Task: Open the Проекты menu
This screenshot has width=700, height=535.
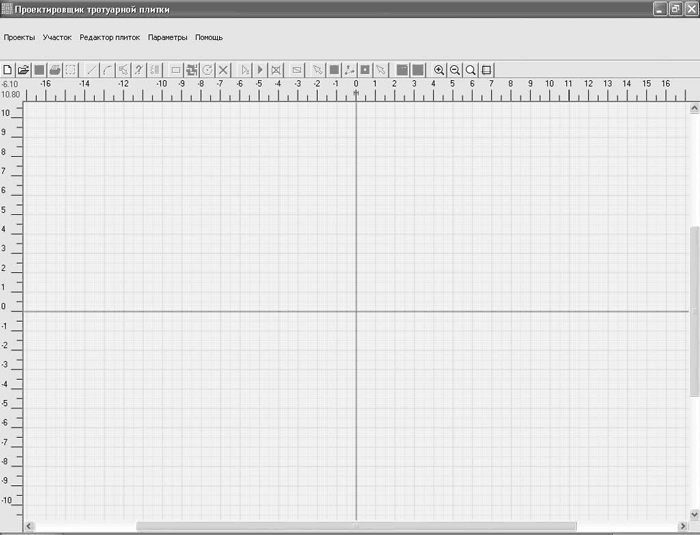Action: pyautogui.click(x=19, y=38)
